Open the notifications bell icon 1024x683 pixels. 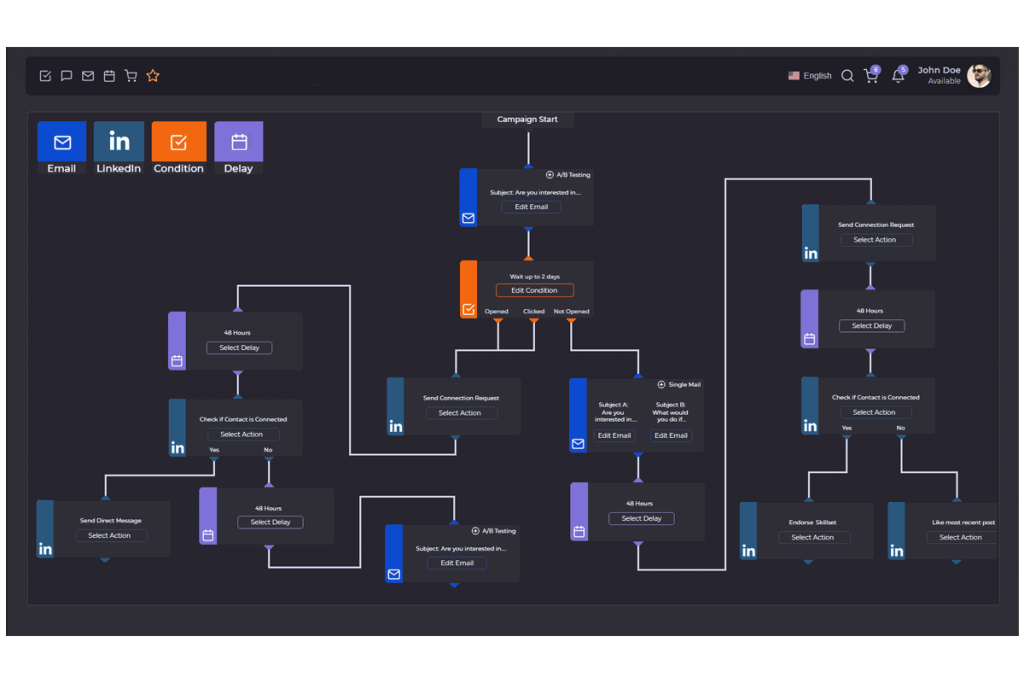(x=898, y=76)
